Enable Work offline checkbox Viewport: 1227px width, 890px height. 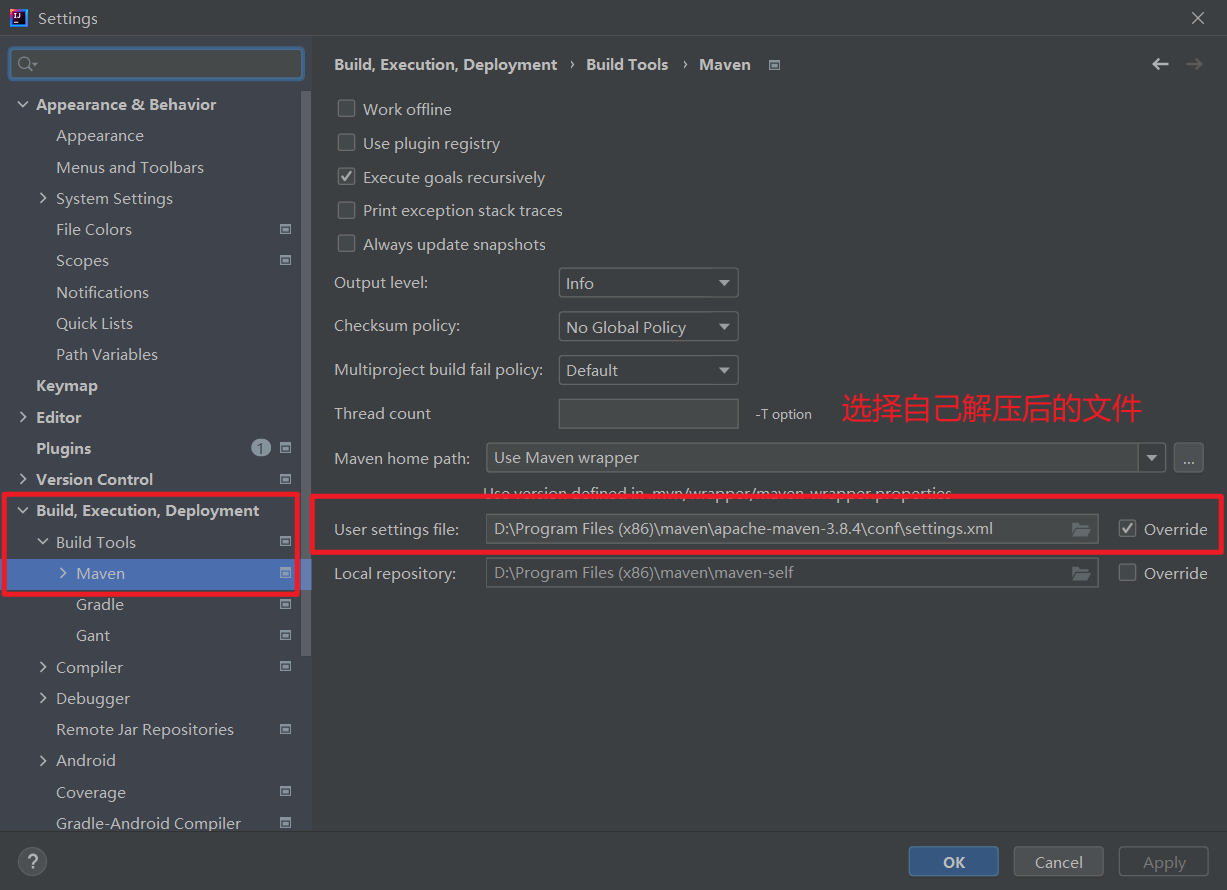pyautogui.click(x=346, y=109)
